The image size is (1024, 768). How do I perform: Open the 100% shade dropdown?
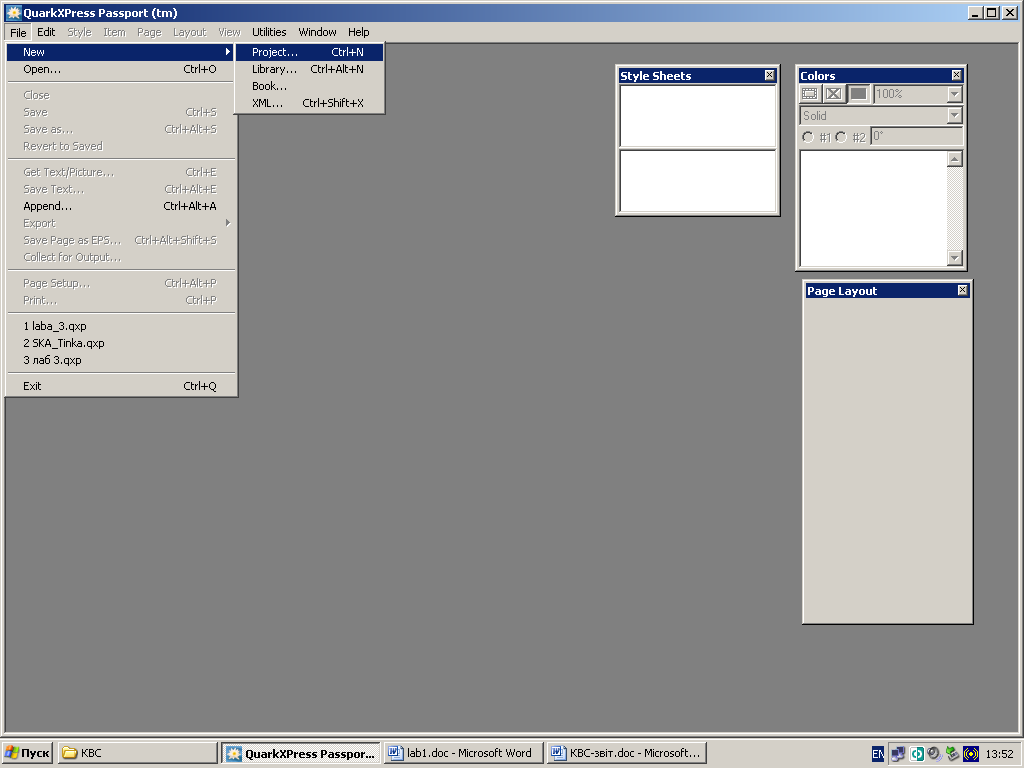pyautogui.click(x=955, y=94)
